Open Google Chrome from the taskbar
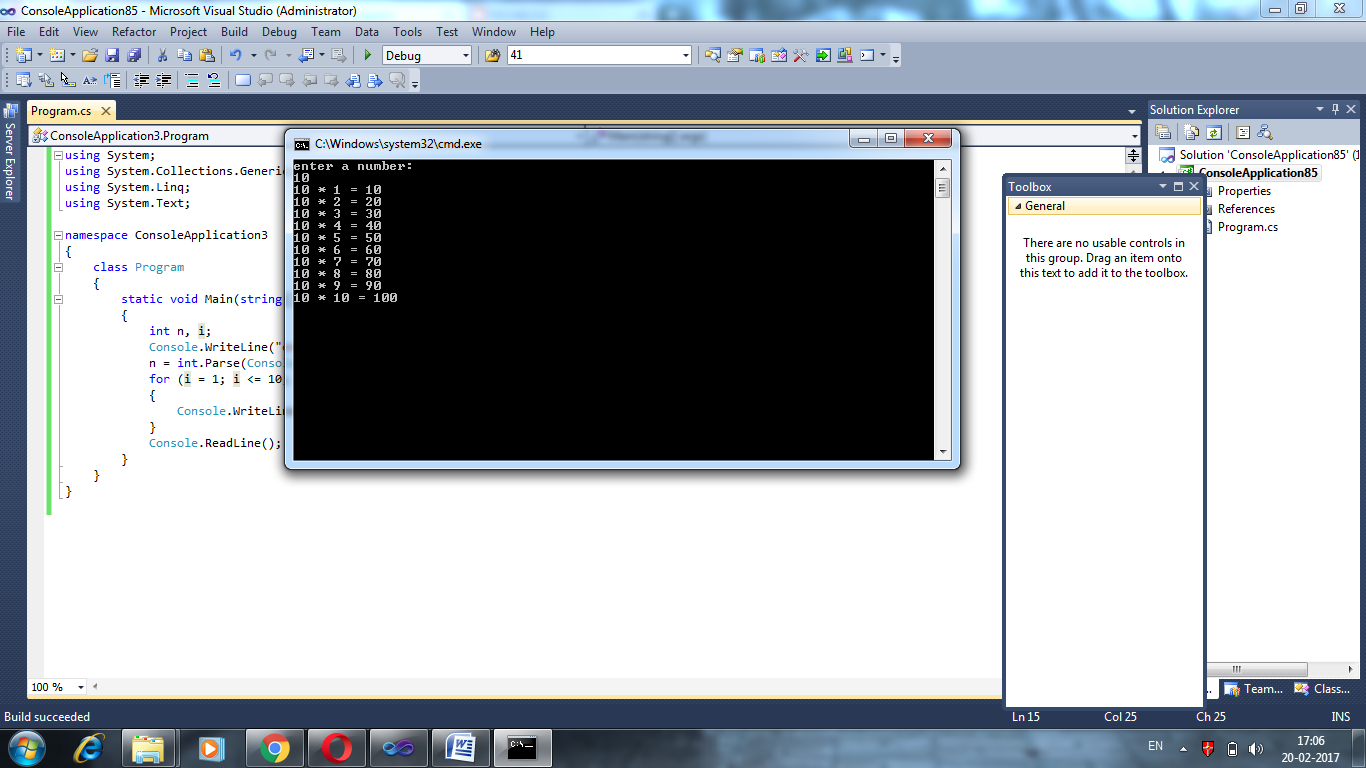The width and height of the screenshot is (1366, 768). tap(275, 747)
